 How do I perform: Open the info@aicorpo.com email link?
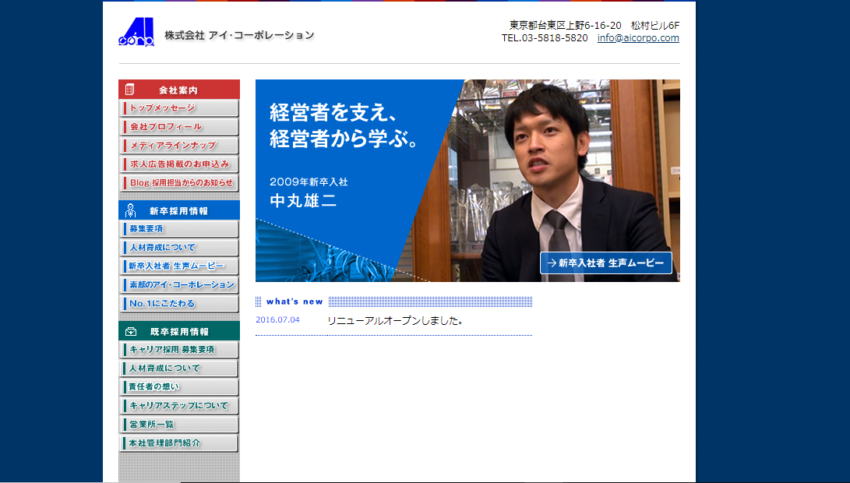point(638,38)
